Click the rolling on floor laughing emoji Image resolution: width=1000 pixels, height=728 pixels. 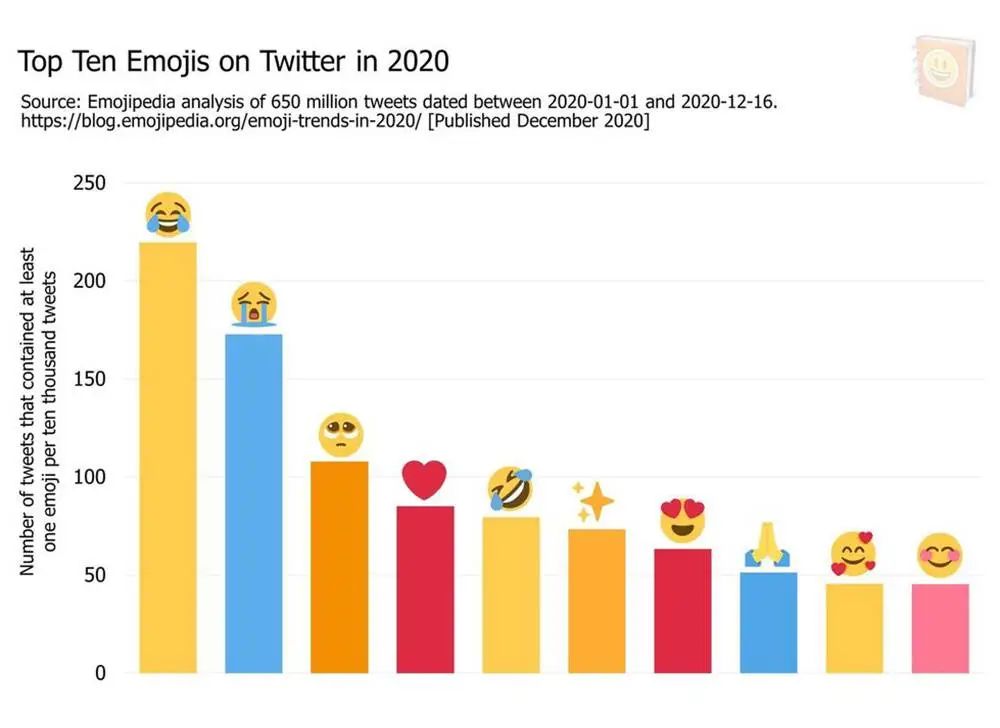click(510, 490)
